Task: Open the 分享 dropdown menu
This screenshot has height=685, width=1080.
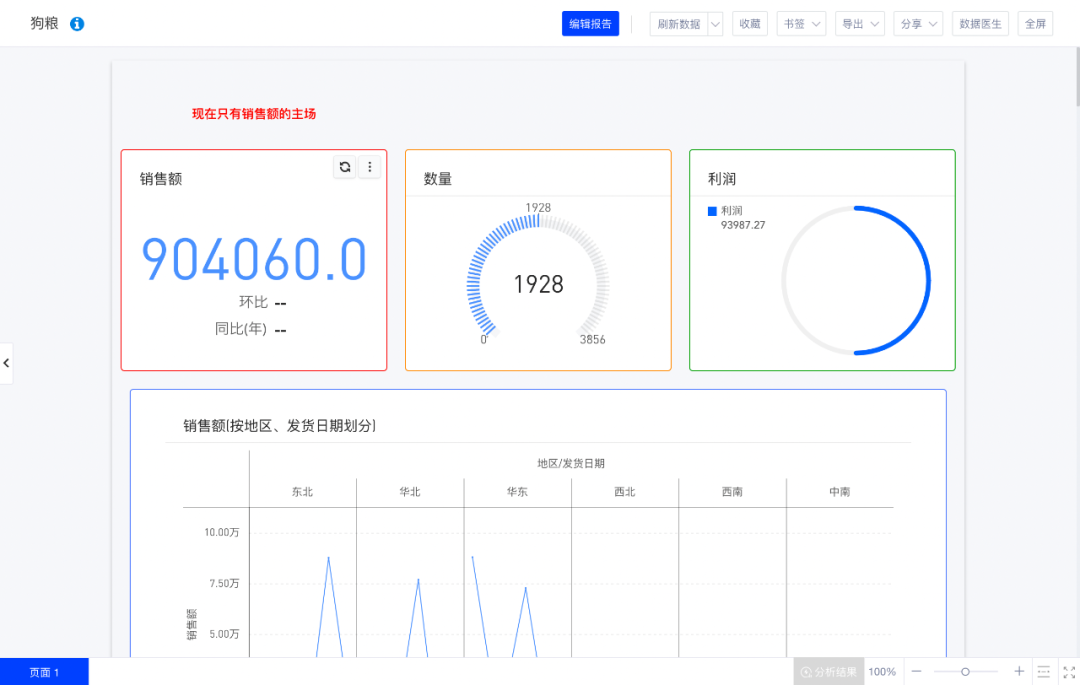Action: (918, 24)
